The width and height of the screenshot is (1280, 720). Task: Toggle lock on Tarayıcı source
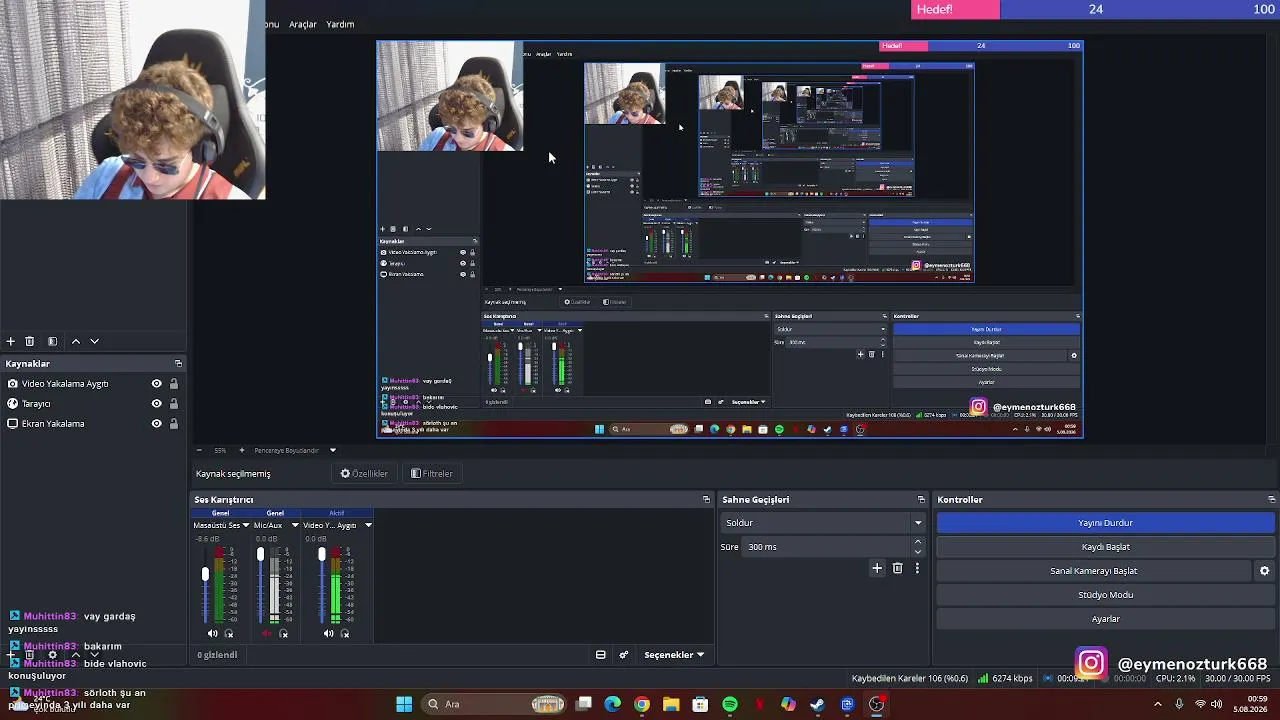pyautogui.click(x=173, y=404)
